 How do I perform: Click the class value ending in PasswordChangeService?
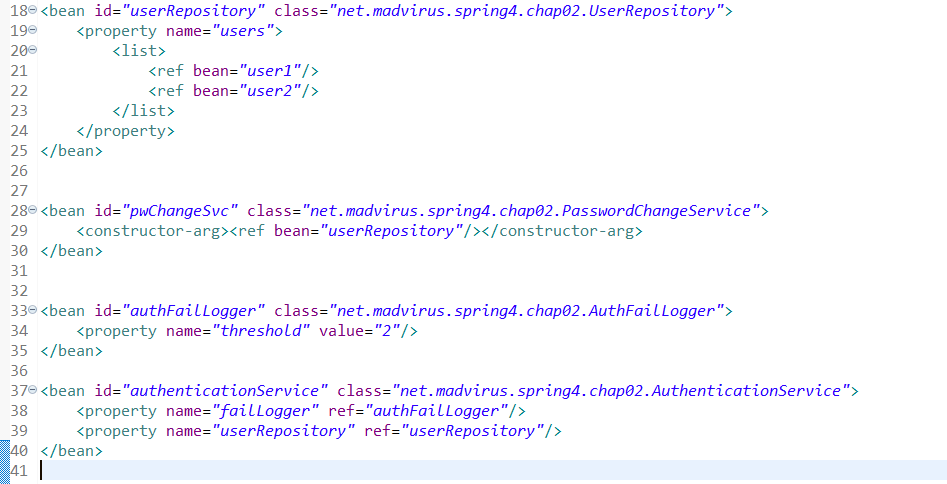530,211
